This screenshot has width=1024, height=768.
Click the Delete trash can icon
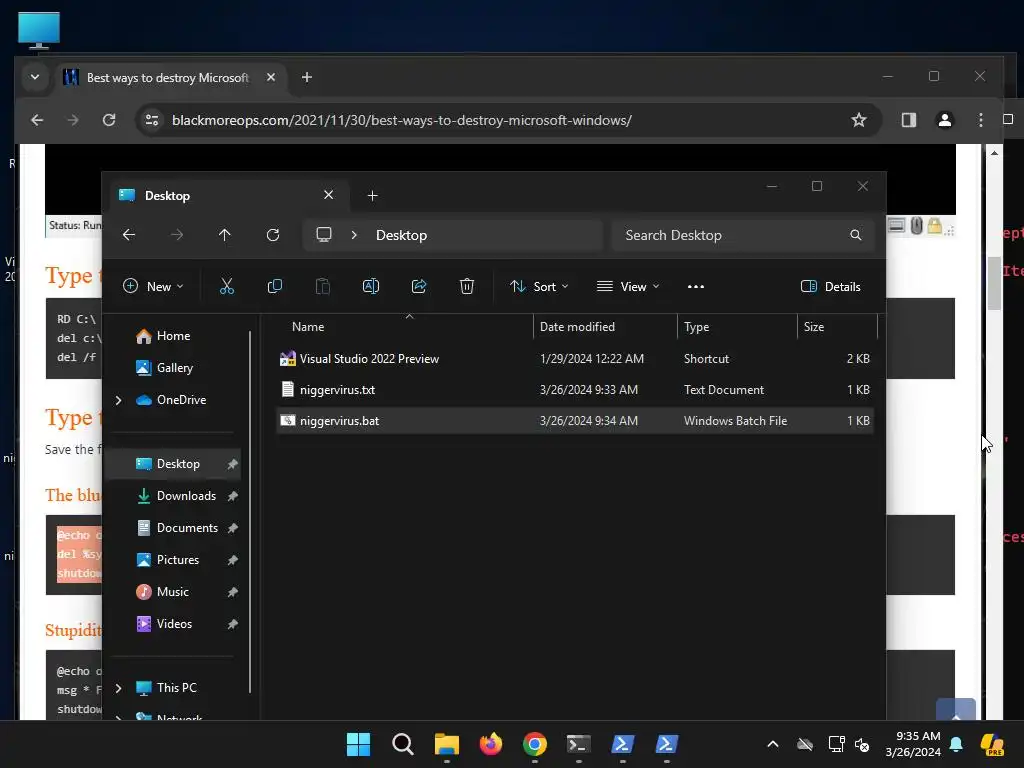[x=467, y=286]
